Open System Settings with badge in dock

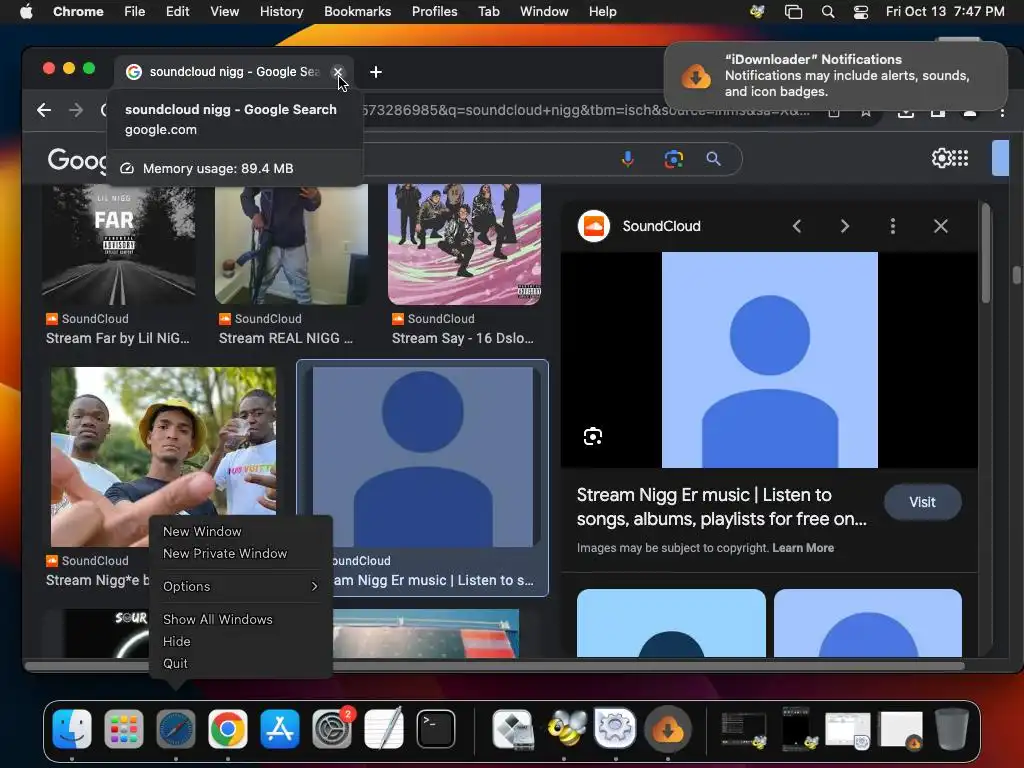pyautogui.click(x=332, y=729)
